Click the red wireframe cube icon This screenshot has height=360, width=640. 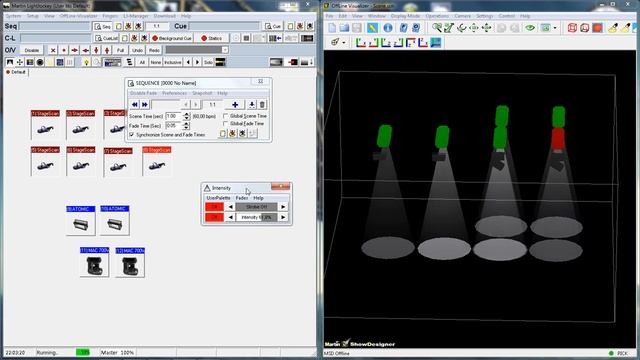572,28
